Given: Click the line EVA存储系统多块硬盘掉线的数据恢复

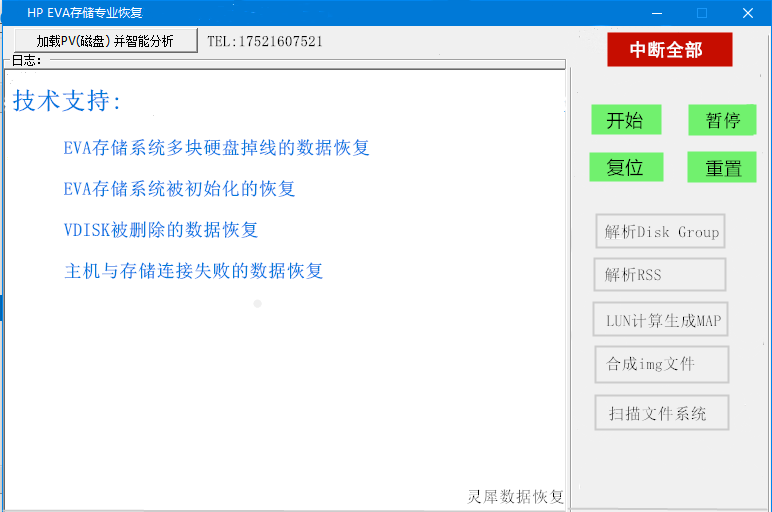Looking at the screenshot, I should click(217, 148).
